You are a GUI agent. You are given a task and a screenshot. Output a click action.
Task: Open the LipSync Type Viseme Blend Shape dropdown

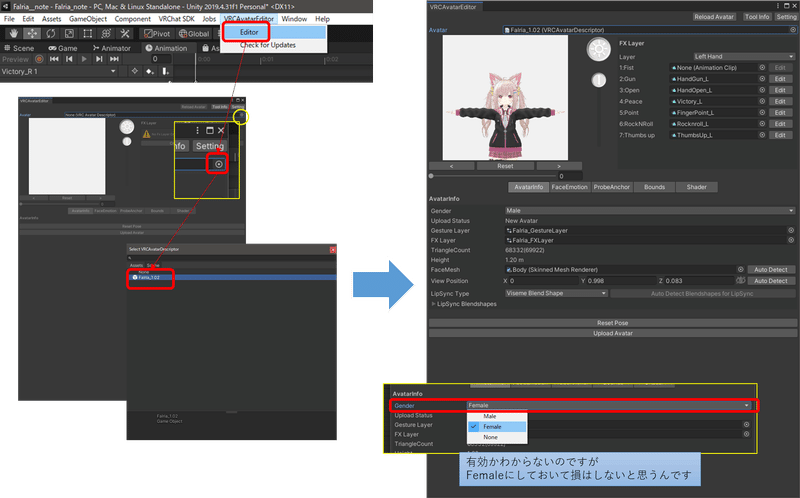coord(556,293)
